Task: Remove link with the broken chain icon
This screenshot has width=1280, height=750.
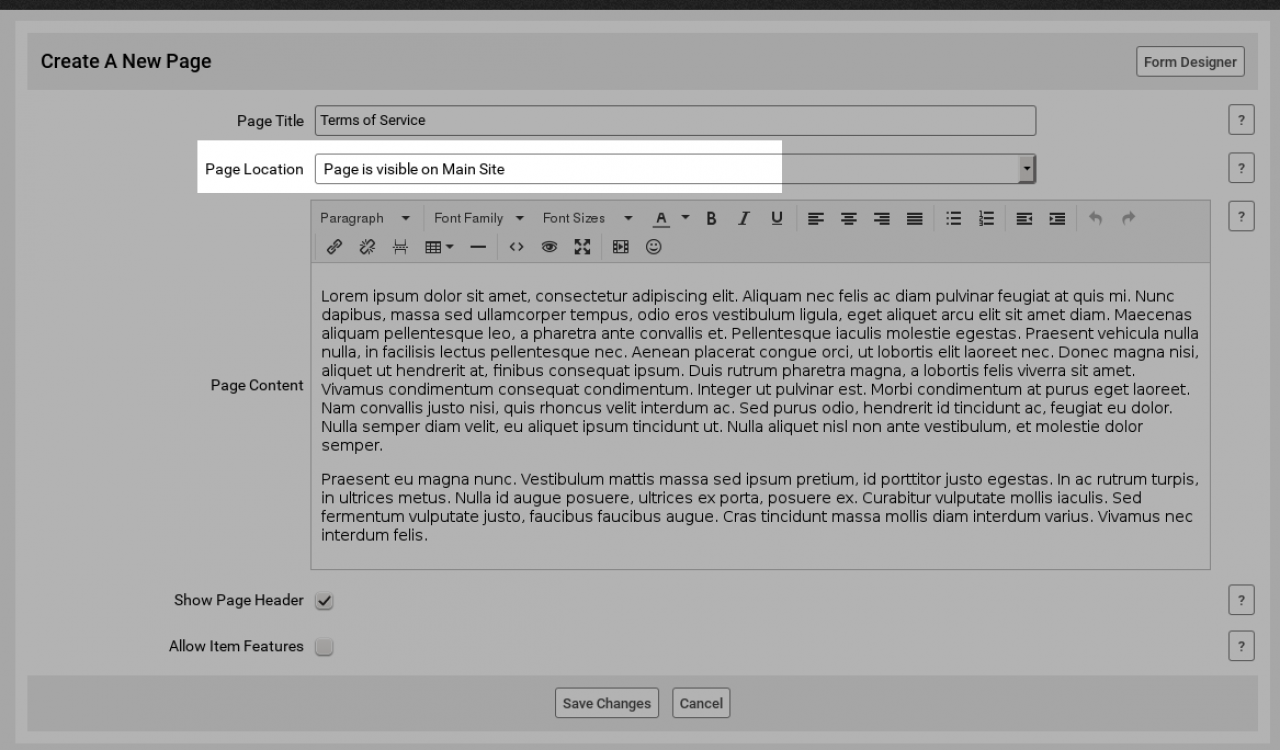Action: 367,246
